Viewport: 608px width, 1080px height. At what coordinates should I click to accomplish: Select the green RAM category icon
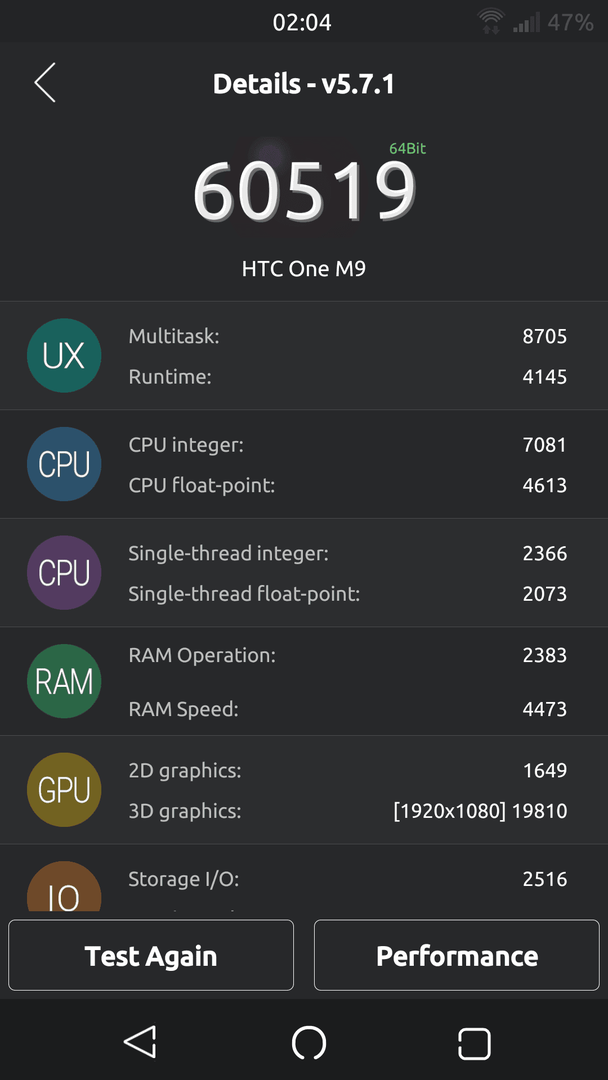pyautogui.click(x=64, y=681)
